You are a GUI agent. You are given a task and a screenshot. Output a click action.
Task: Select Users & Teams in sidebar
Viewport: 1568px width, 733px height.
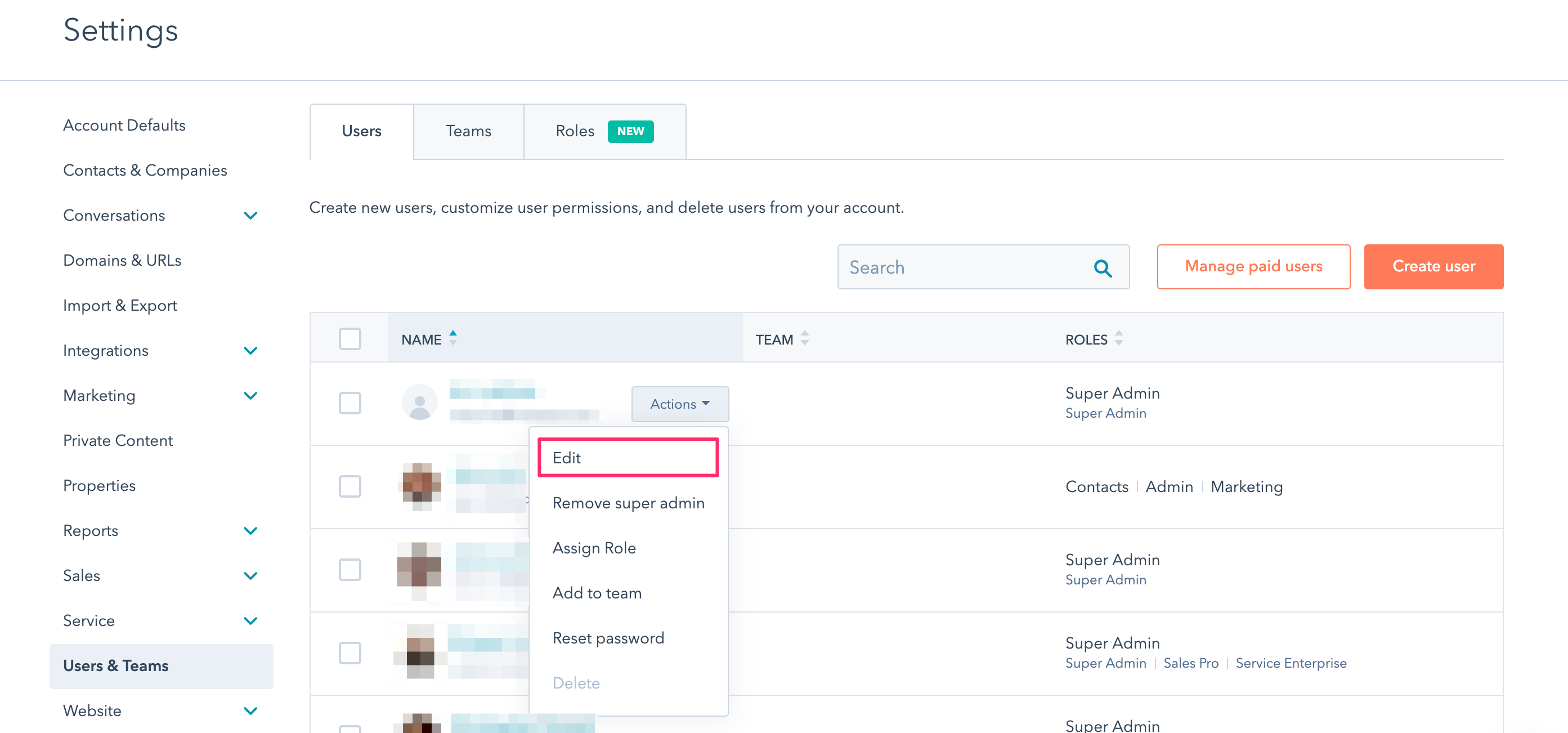(x=162, y=666)
